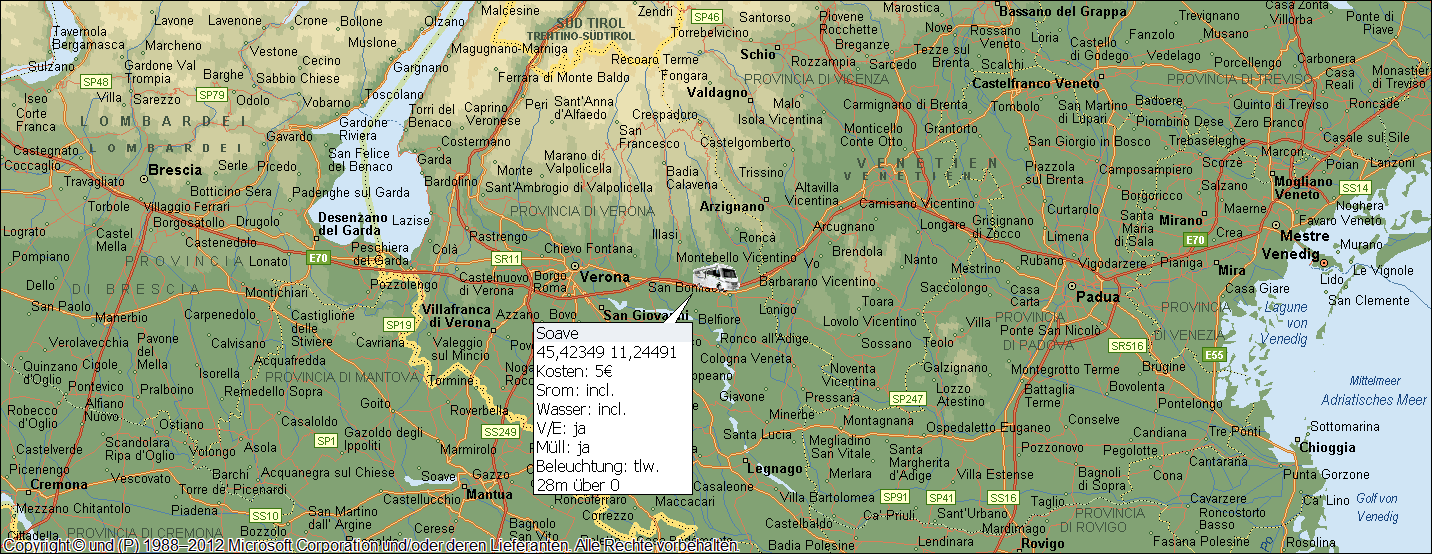Click the SP41 road shield

coord(942,497)
